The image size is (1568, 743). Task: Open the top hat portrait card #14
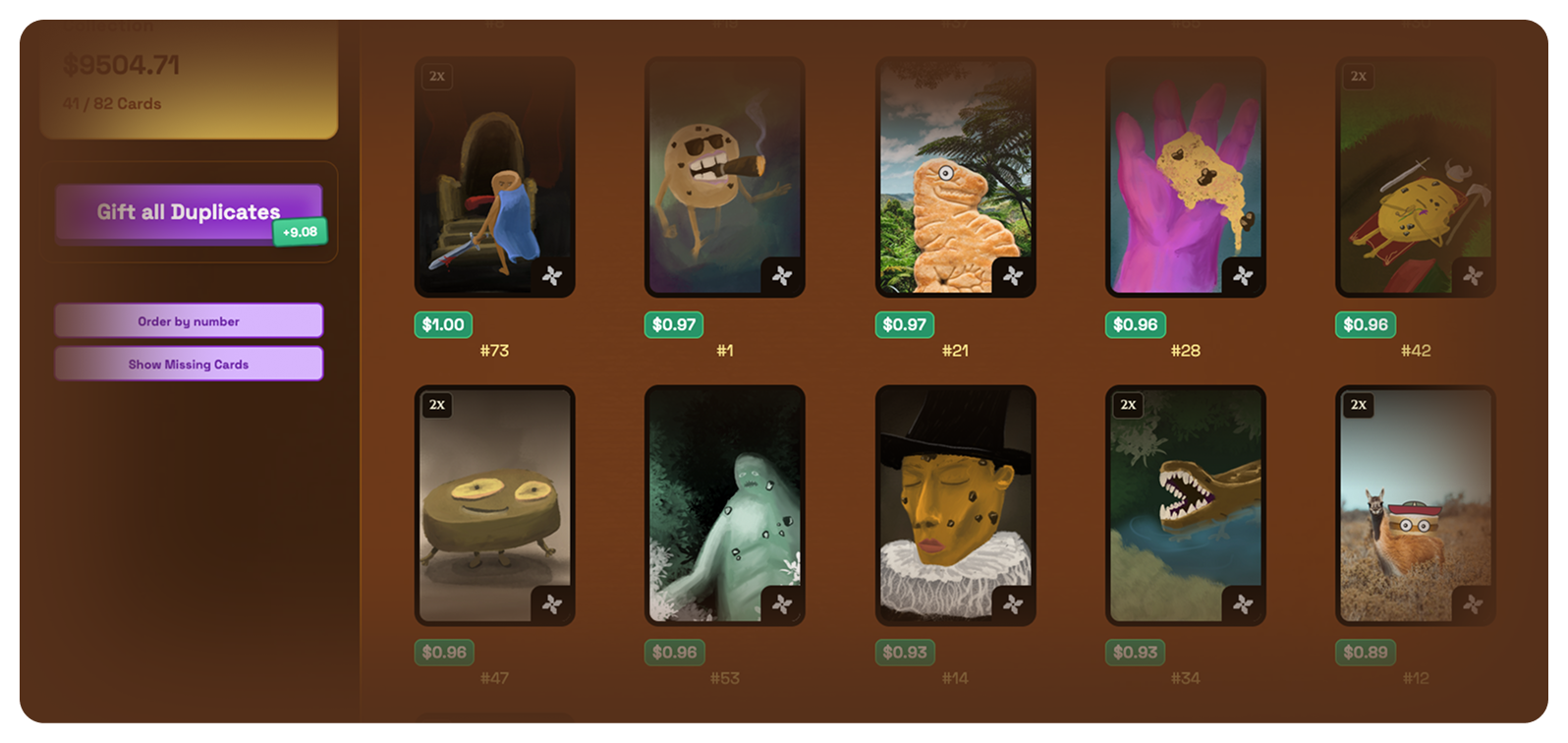pos(955,505)
